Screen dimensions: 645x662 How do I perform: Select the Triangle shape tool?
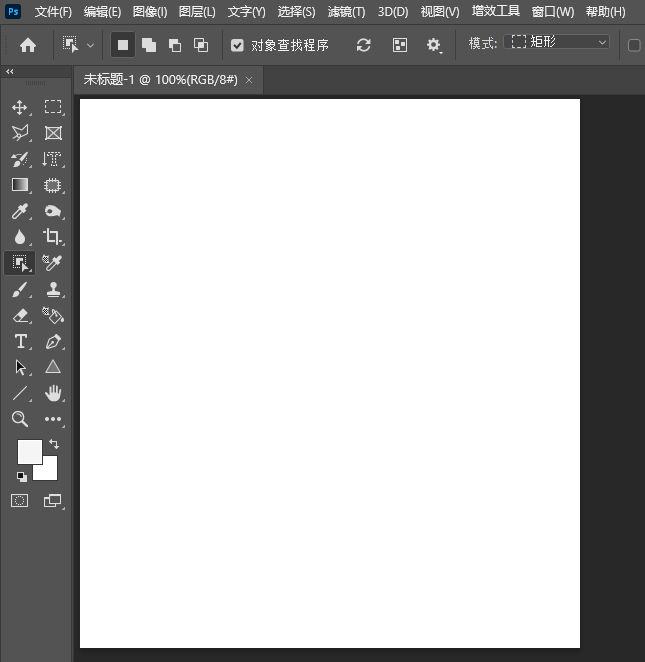pos(53,367)
